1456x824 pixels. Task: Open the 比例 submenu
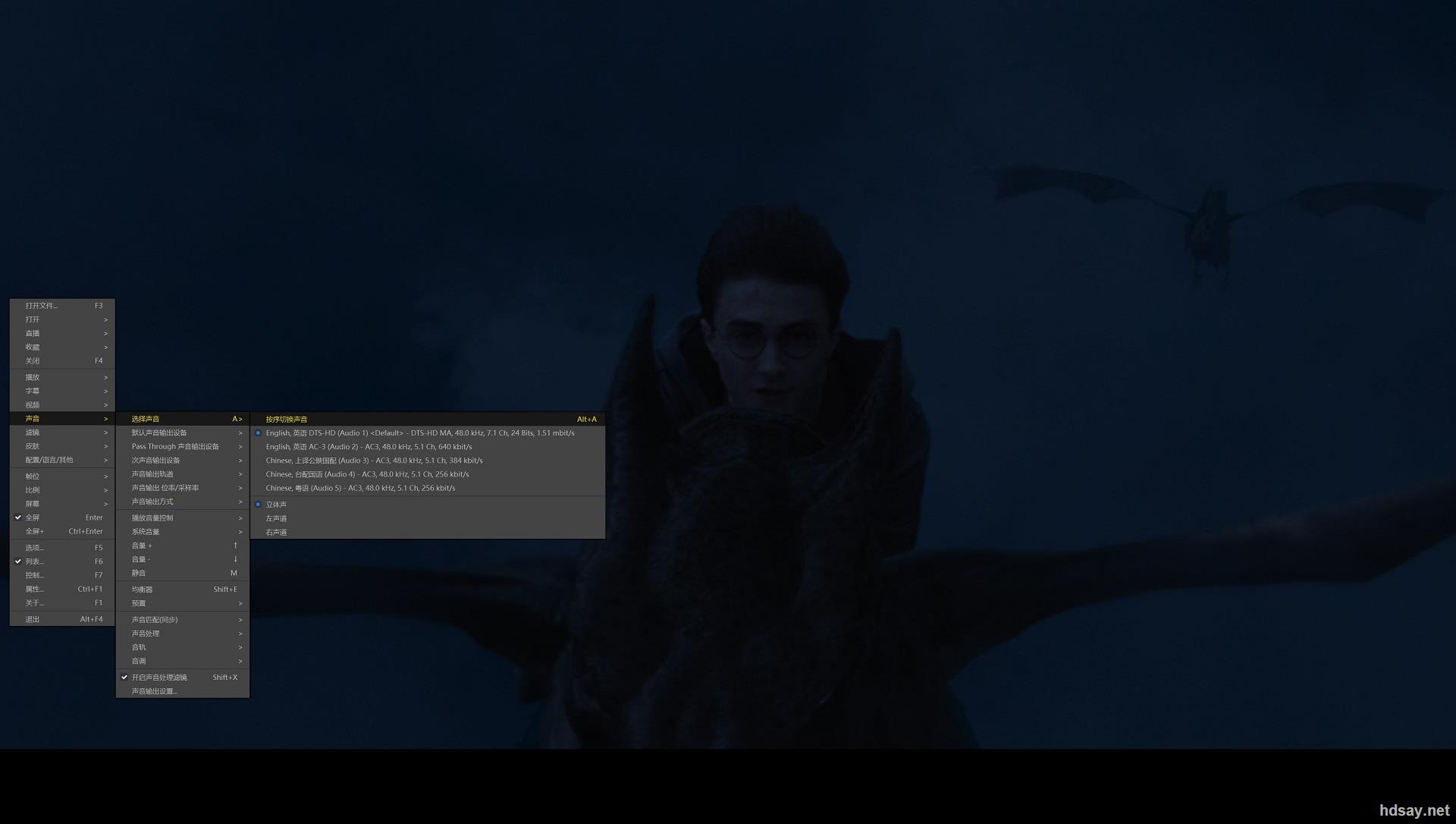(62, 490)
